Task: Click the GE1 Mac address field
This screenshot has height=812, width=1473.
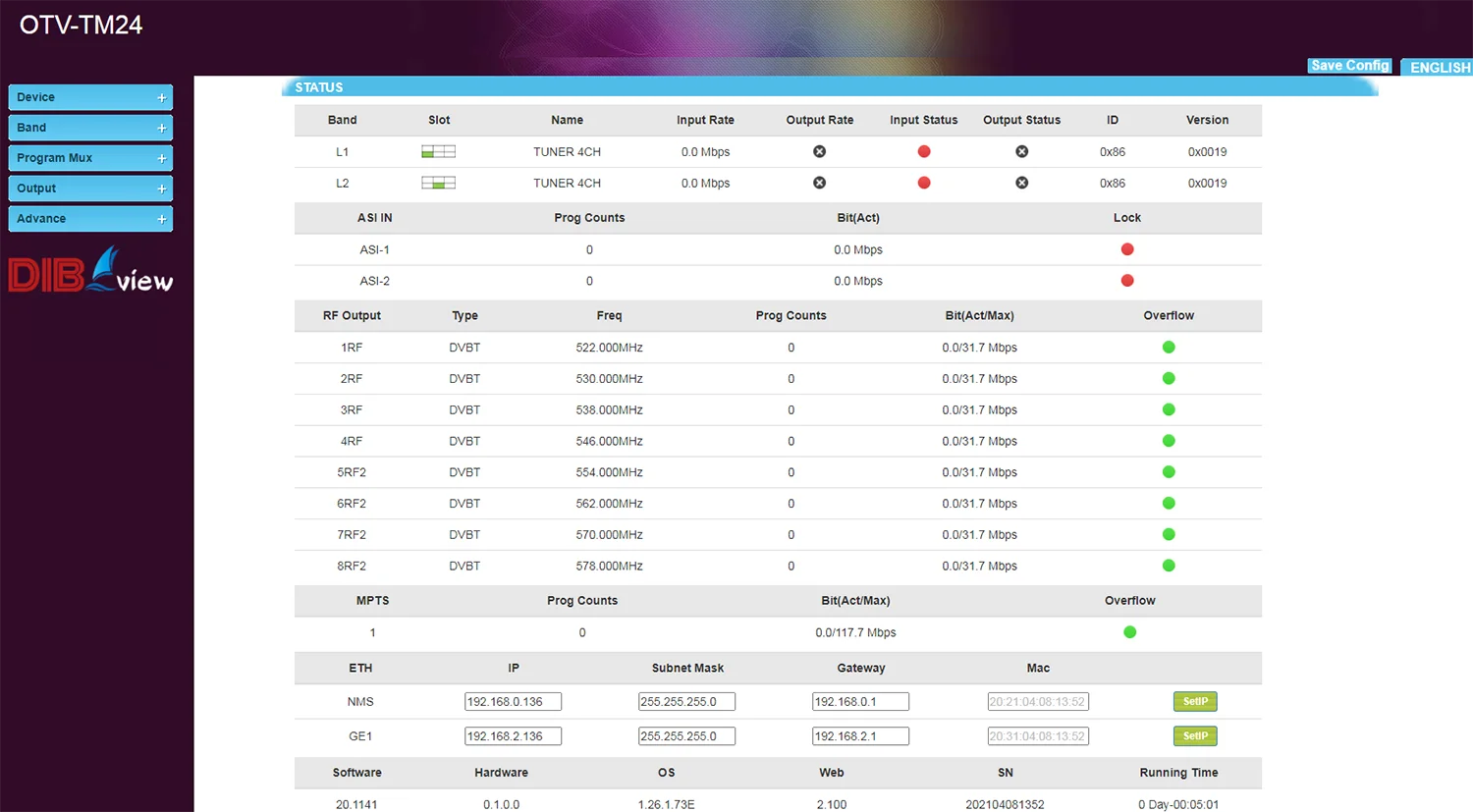Action: (x=1038, y=736)
